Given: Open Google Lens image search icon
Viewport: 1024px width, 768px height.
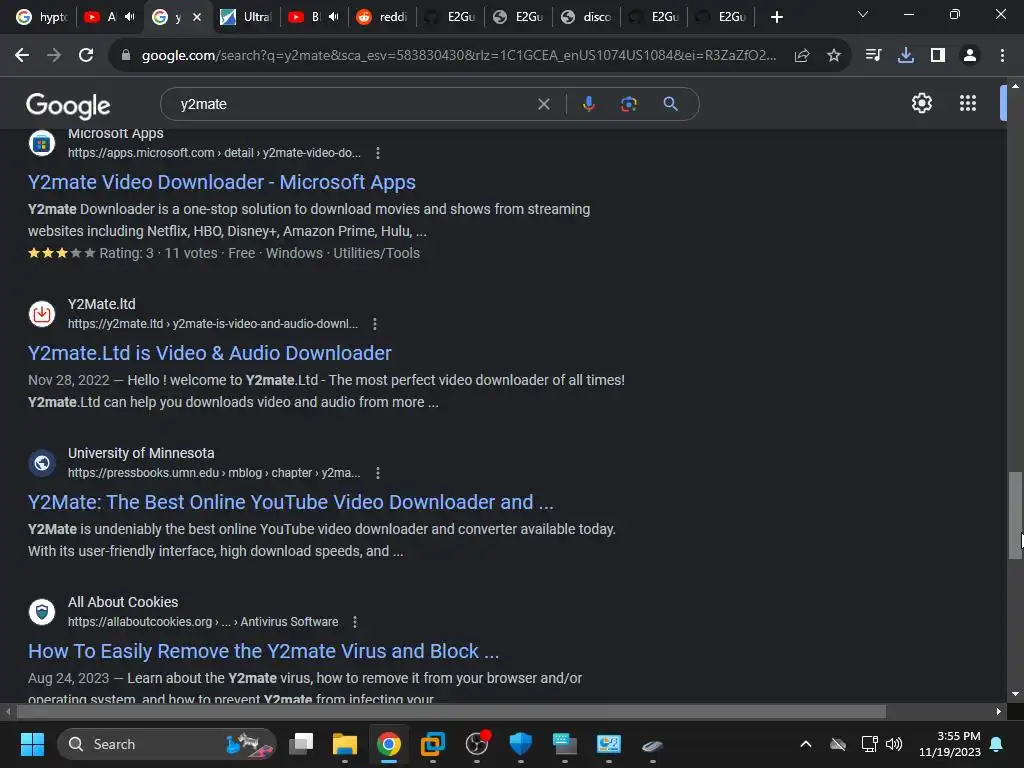Looking at the screenshot, I should tap(629, 104).
